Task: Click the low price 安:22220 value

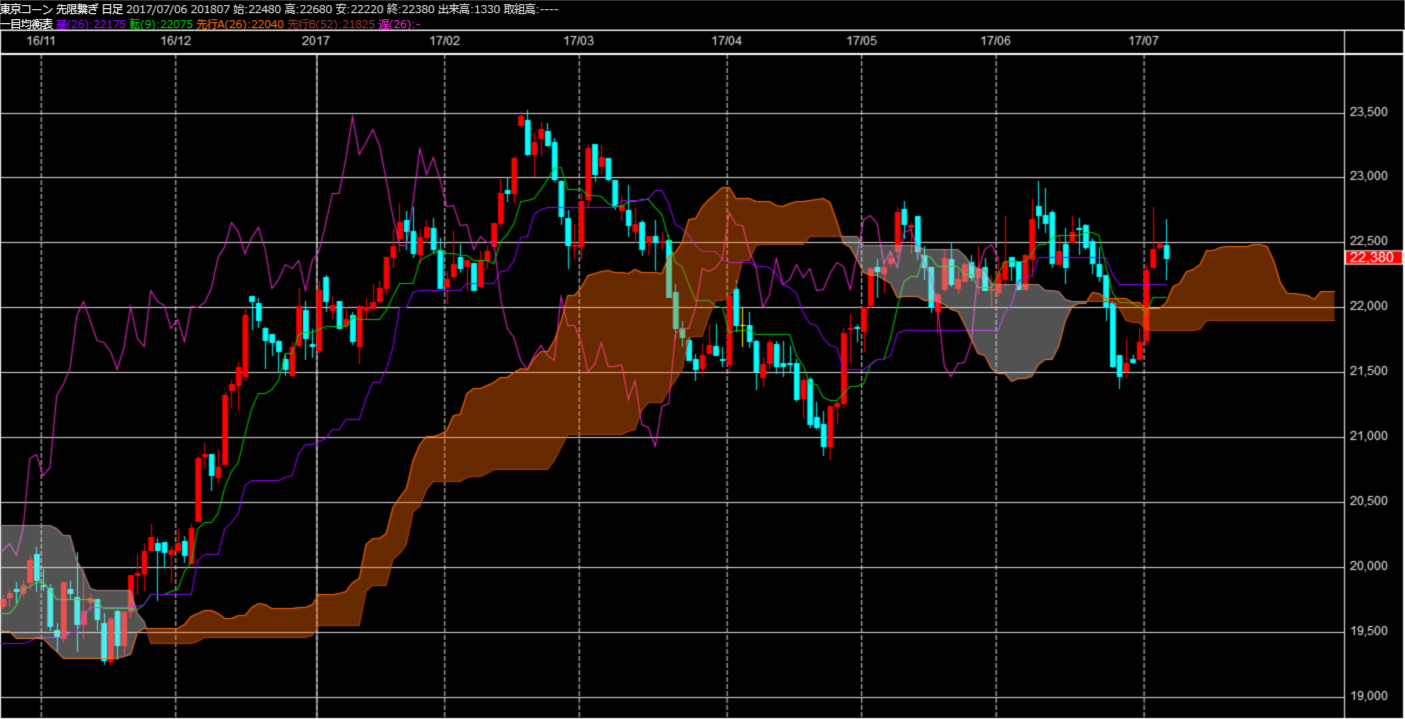Action: pyautogui.click(x=359, y=9)
